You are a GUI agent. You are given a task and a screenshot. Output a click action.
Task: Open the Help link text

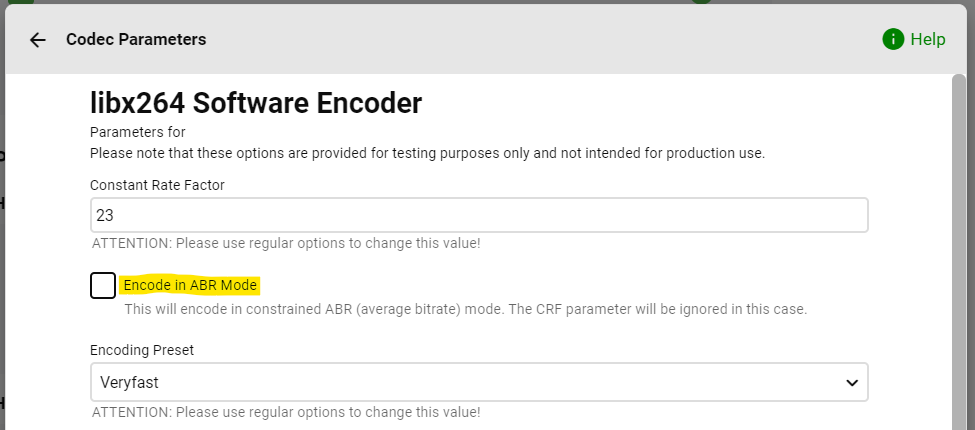927,40
